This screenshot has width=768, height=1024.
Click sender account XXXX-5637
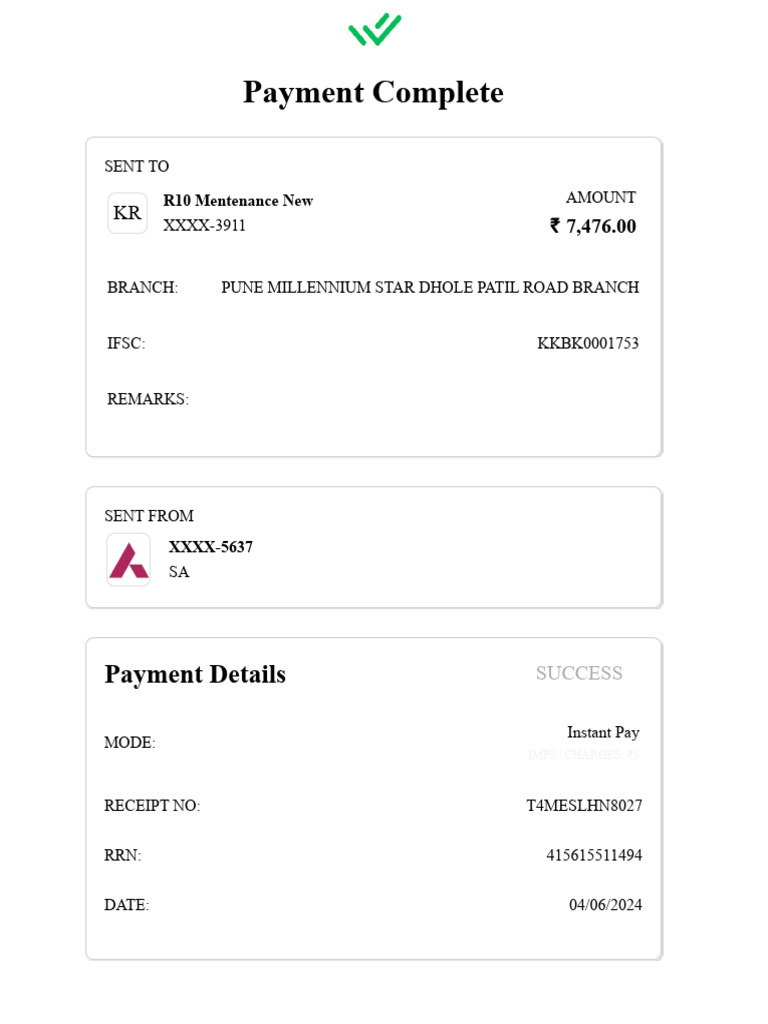(x=211, y=547)
